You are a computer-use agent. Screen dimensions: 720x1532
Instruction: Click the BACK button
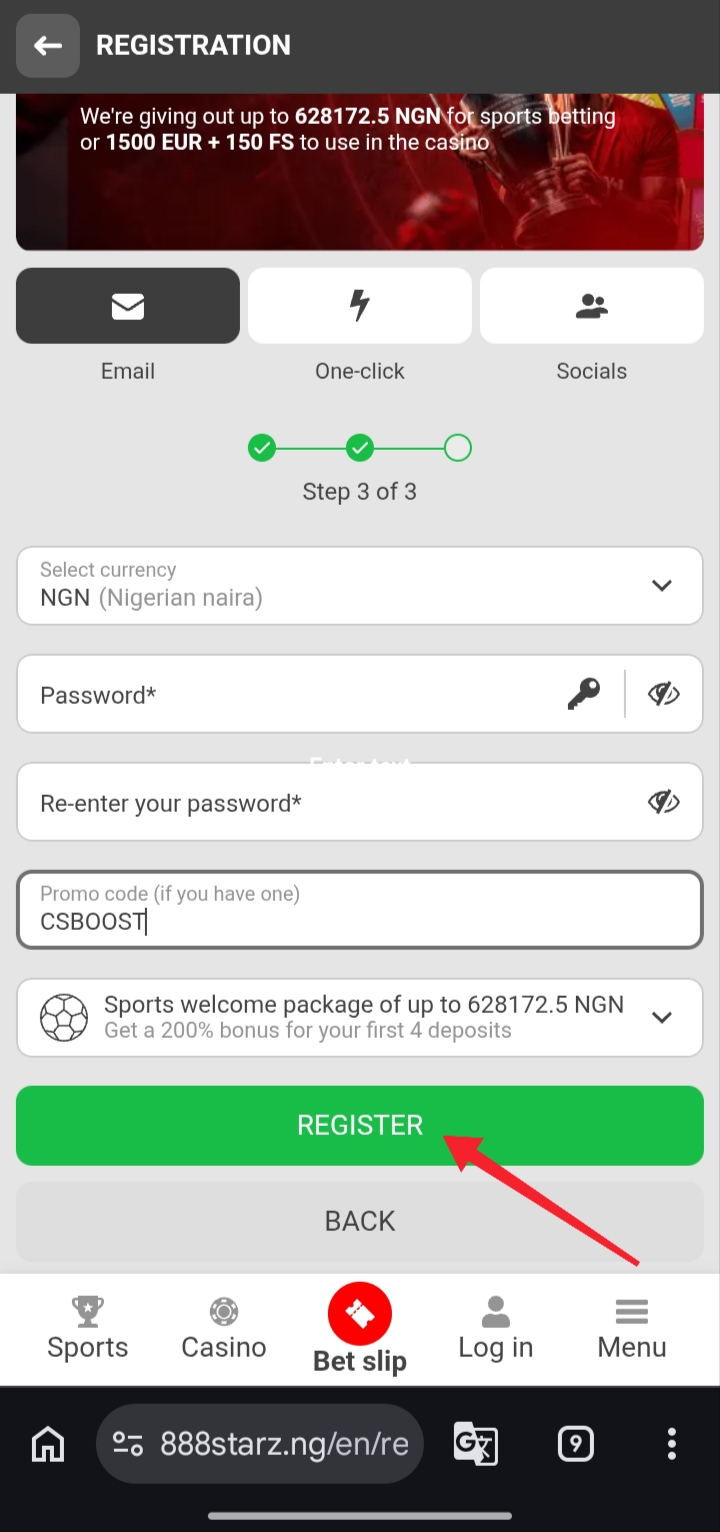tap(360, 1221)
